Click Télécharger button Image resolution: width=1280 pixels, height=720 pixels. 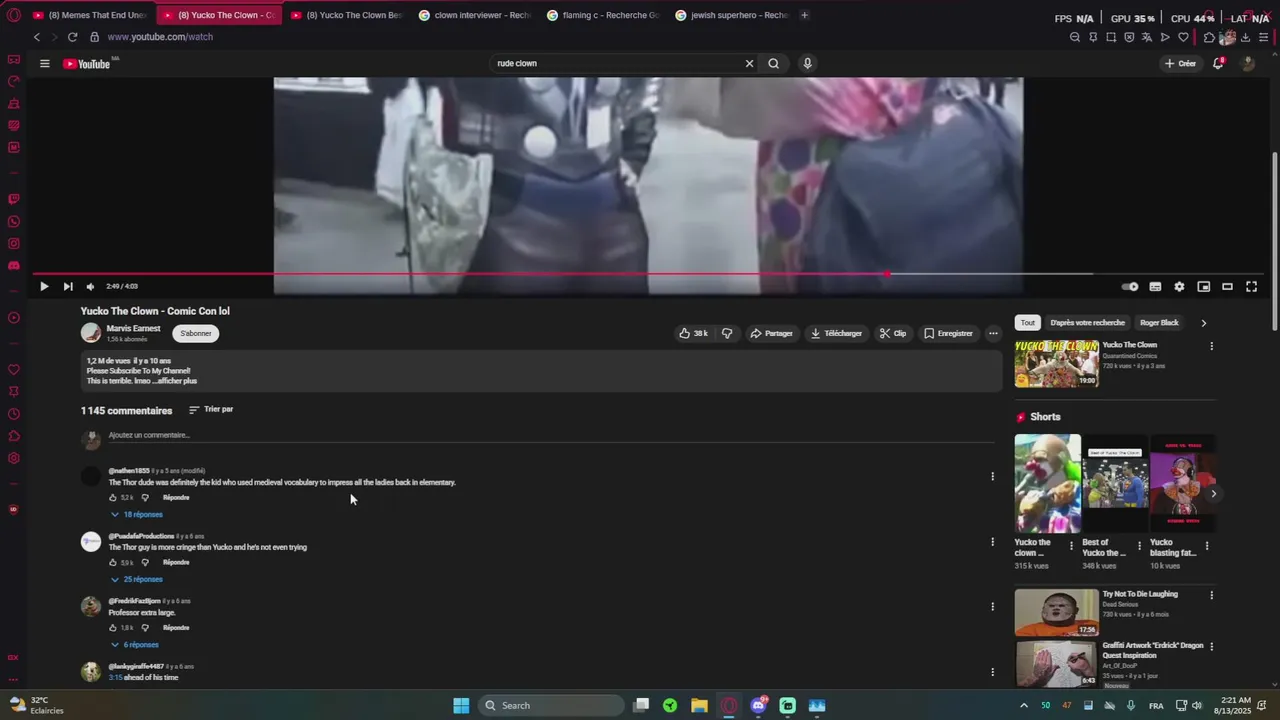point(836,333)
